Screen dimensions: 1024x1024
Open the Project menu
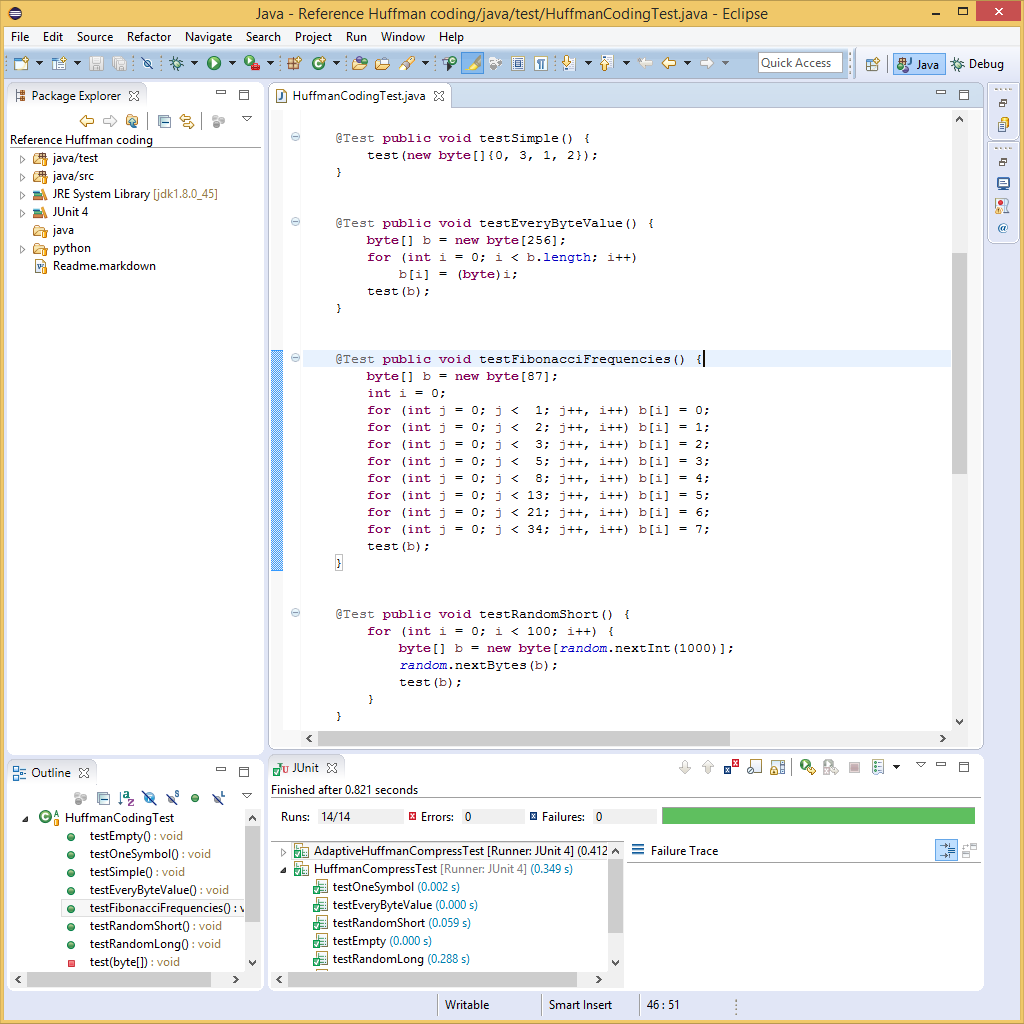(x=313, y=37)
